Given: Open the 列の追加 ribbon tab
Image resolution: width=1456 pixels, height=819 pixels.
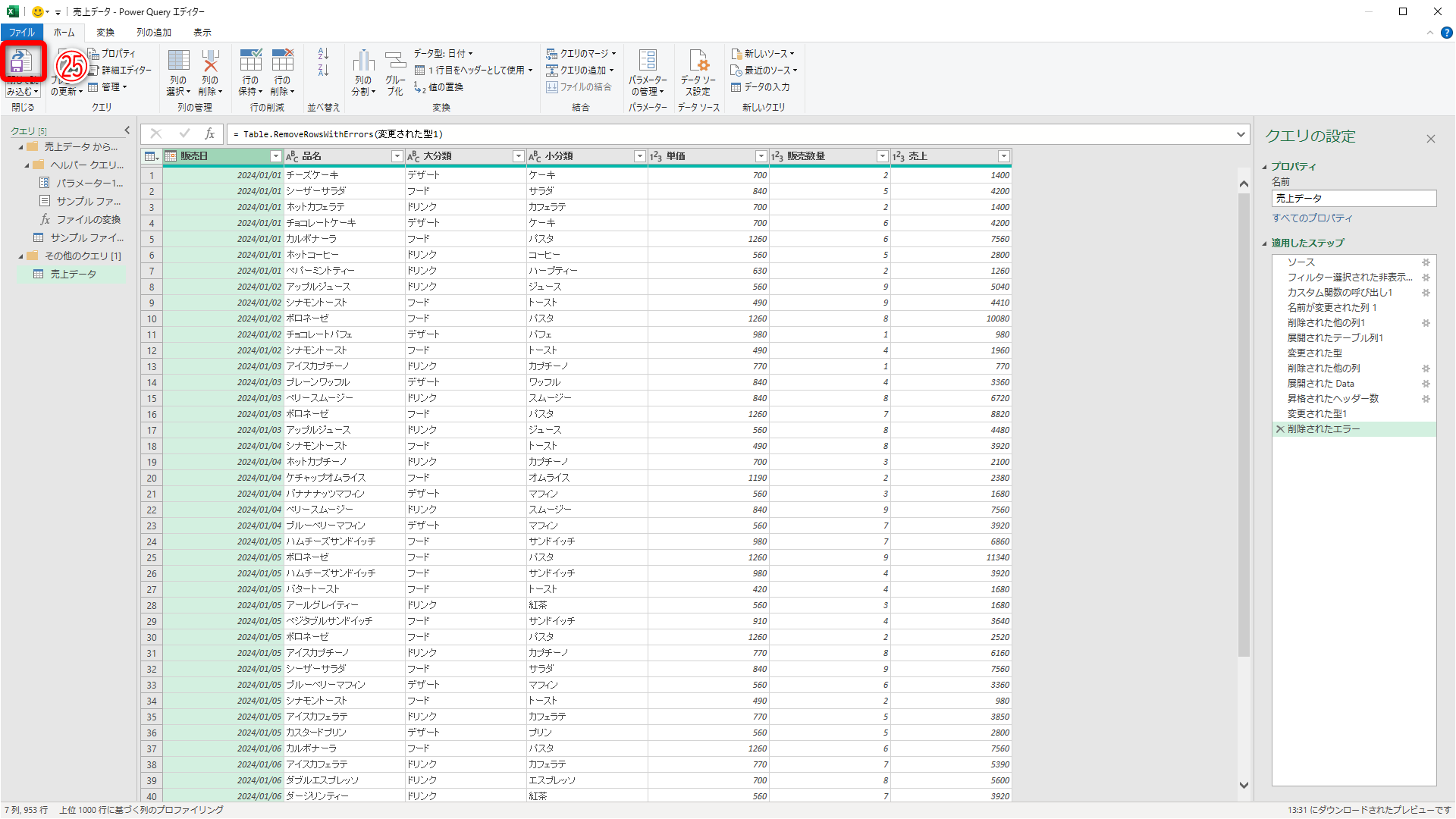Looking at the screenshot, I should coord(154,33).
